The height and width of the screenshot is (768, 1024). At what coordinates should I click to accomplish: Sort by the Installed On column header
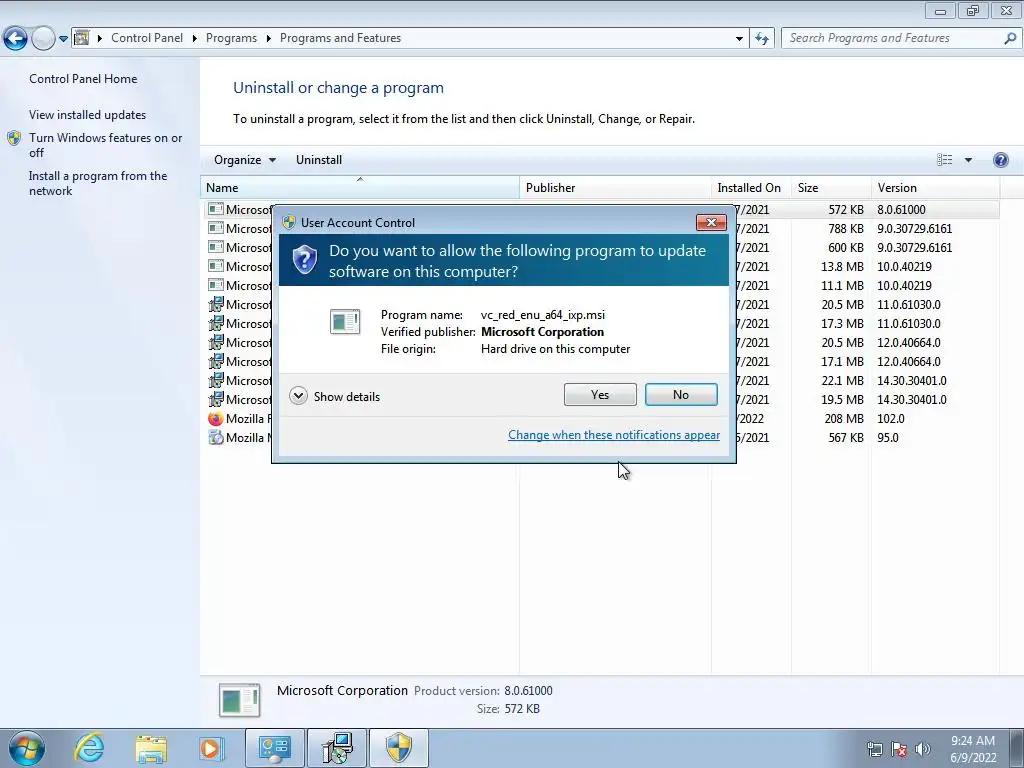[x=751, y=187]
